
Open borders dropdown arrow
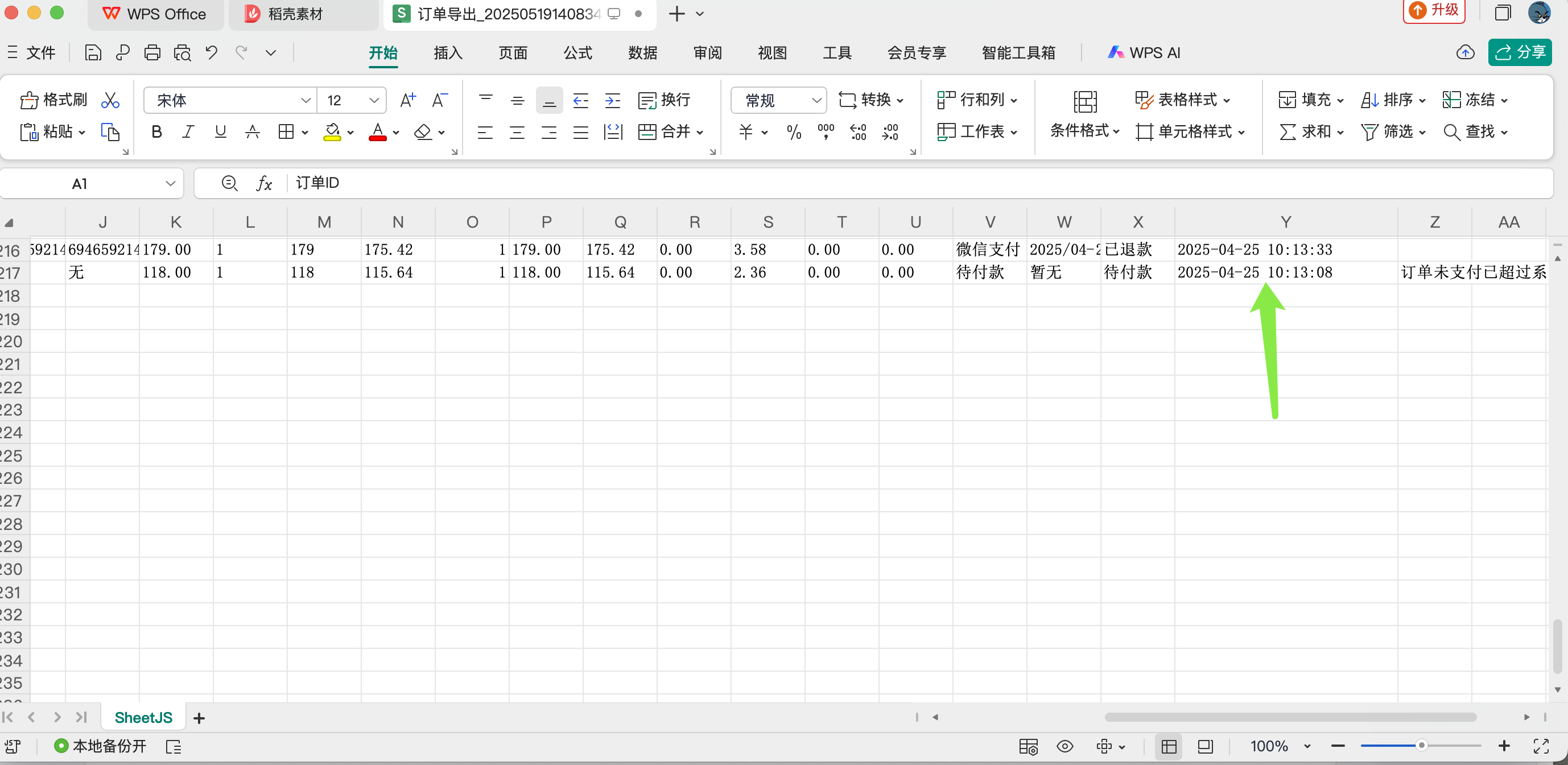click(x=304, y=132)
